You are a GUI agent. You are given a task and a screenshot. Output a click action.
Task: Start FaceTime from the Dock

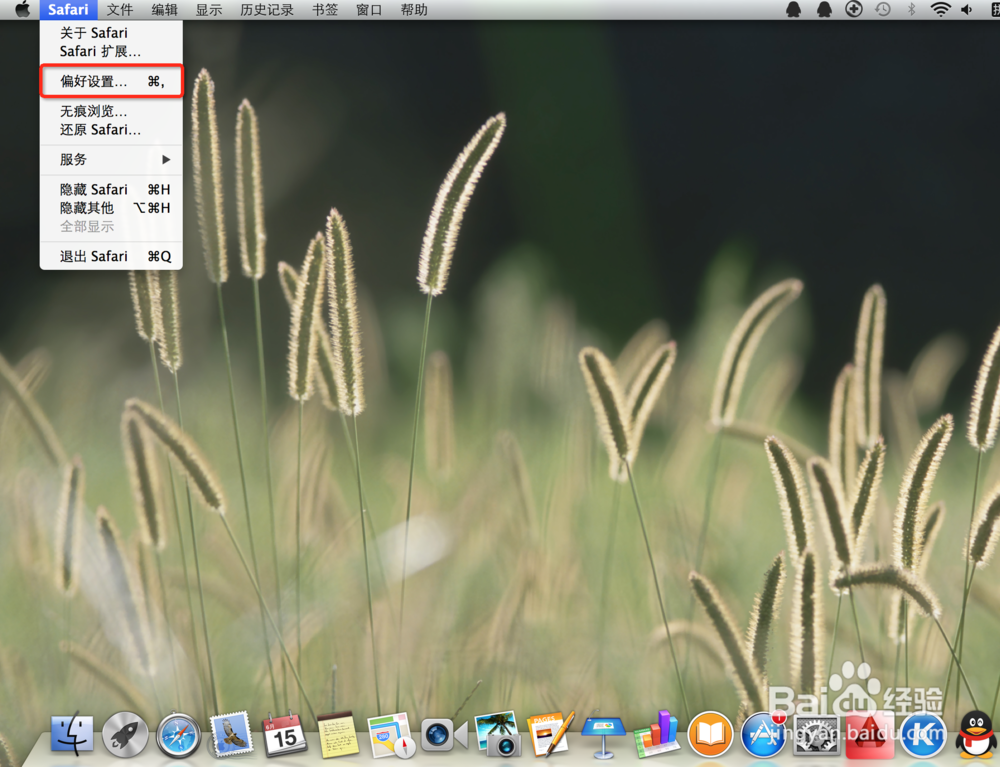pos(445,733)
